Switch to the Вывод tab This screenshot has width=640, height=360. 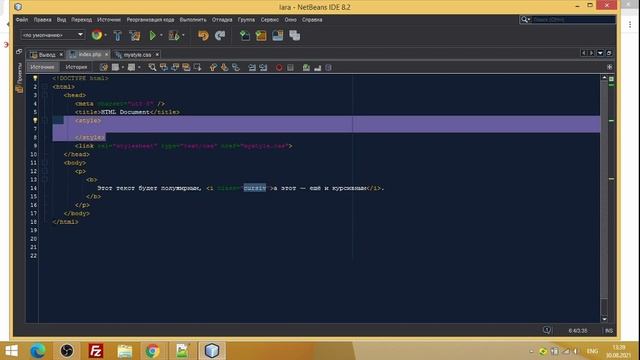pos(47,55)
